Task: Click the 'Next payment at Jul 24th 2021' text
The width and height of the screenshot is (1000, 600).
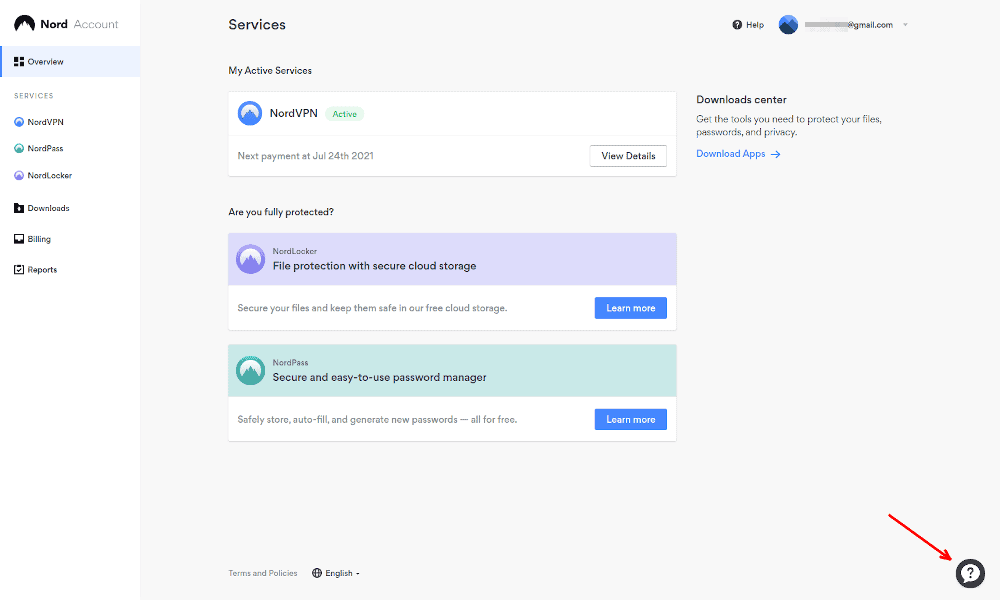Action: click(x=305, y=156)
